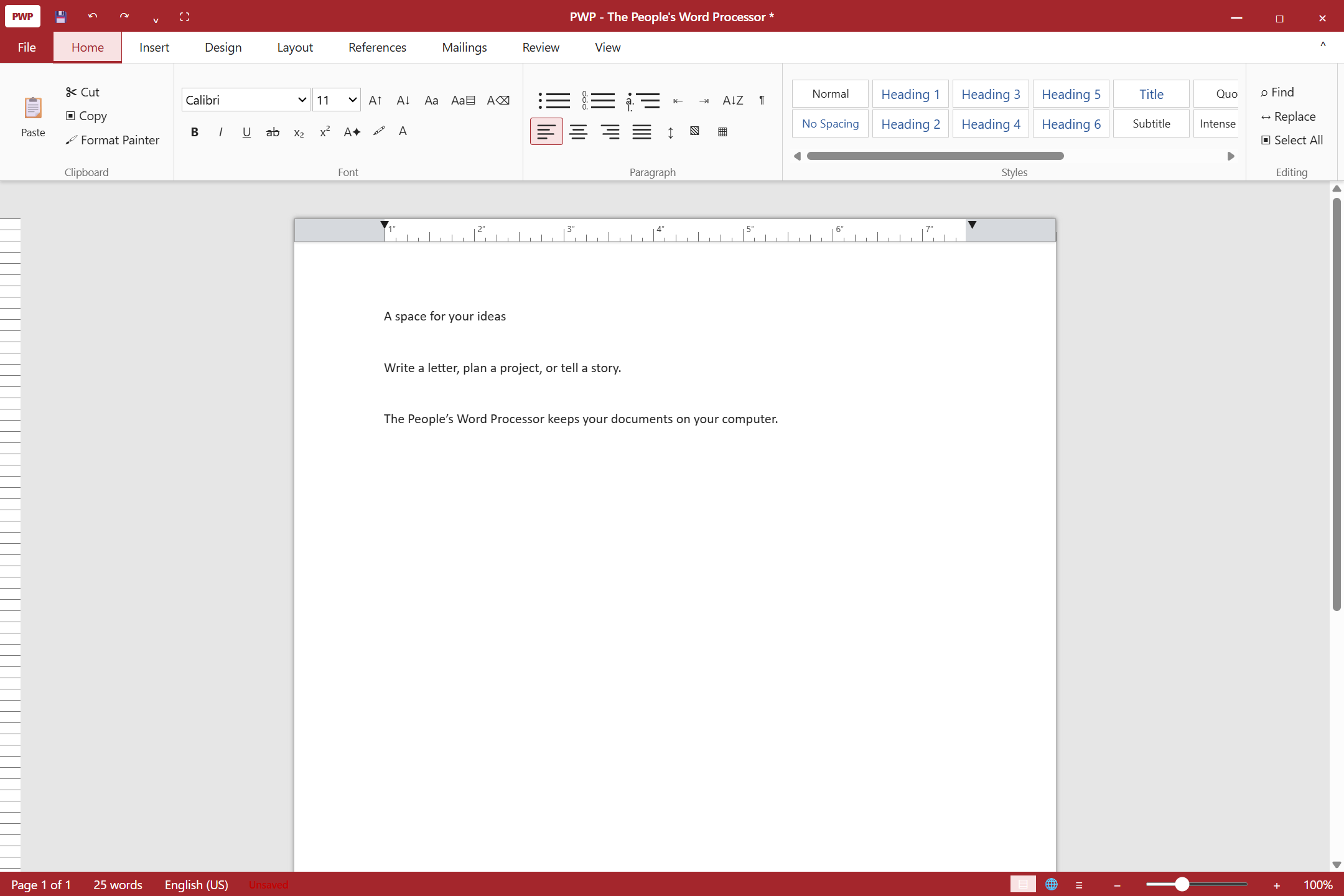Toggle bold formatting
The height and width of the screenshot is (896, 1344).
[x=195, y=132]
